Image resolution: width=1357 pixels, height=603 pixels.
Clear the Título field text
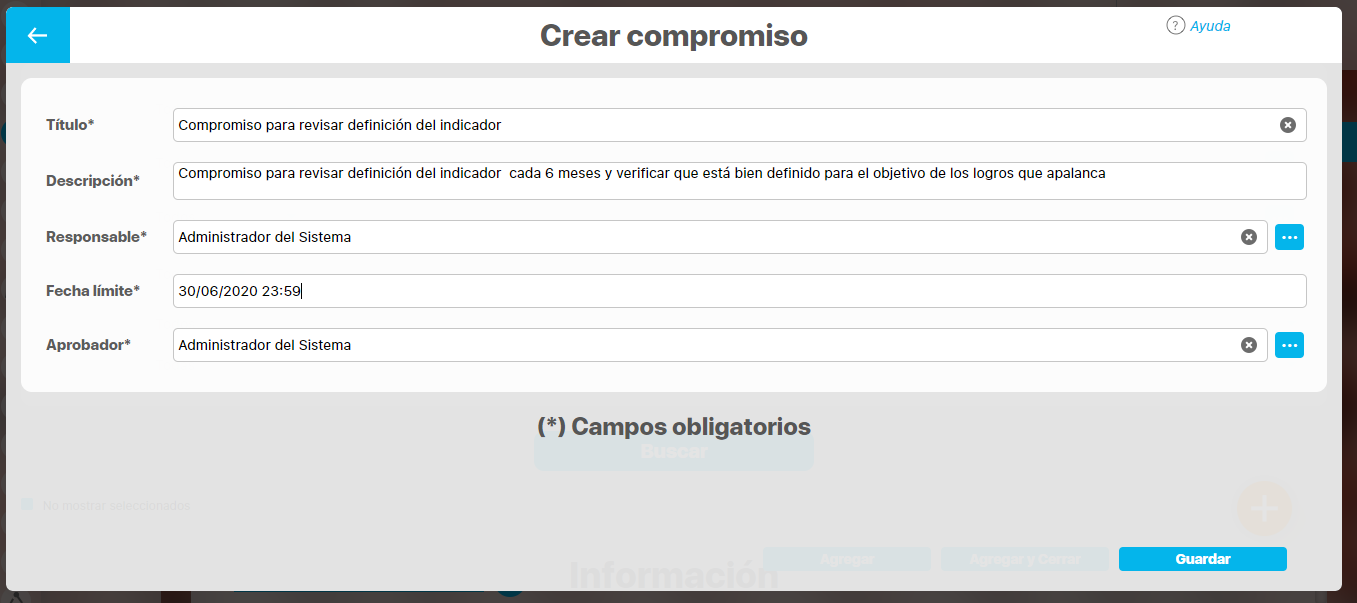pos(1288,125)
